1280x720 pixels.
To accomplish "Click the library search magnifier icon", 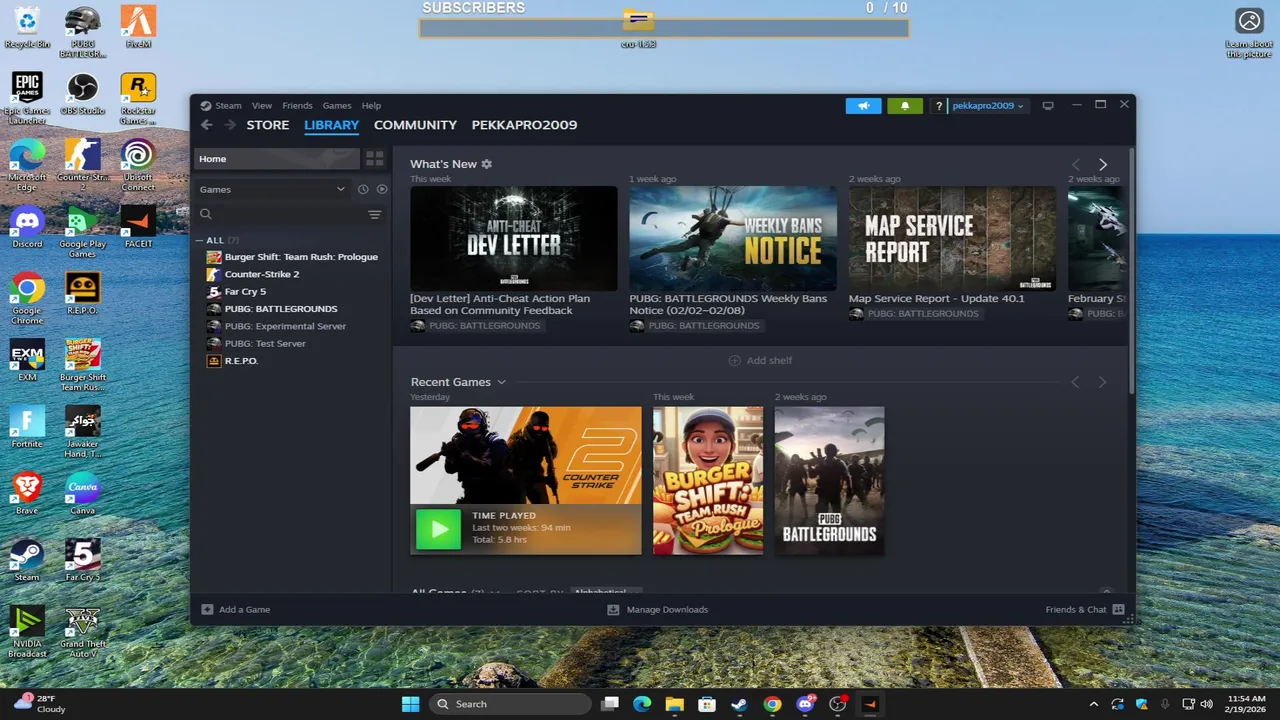I will point(206,214).
